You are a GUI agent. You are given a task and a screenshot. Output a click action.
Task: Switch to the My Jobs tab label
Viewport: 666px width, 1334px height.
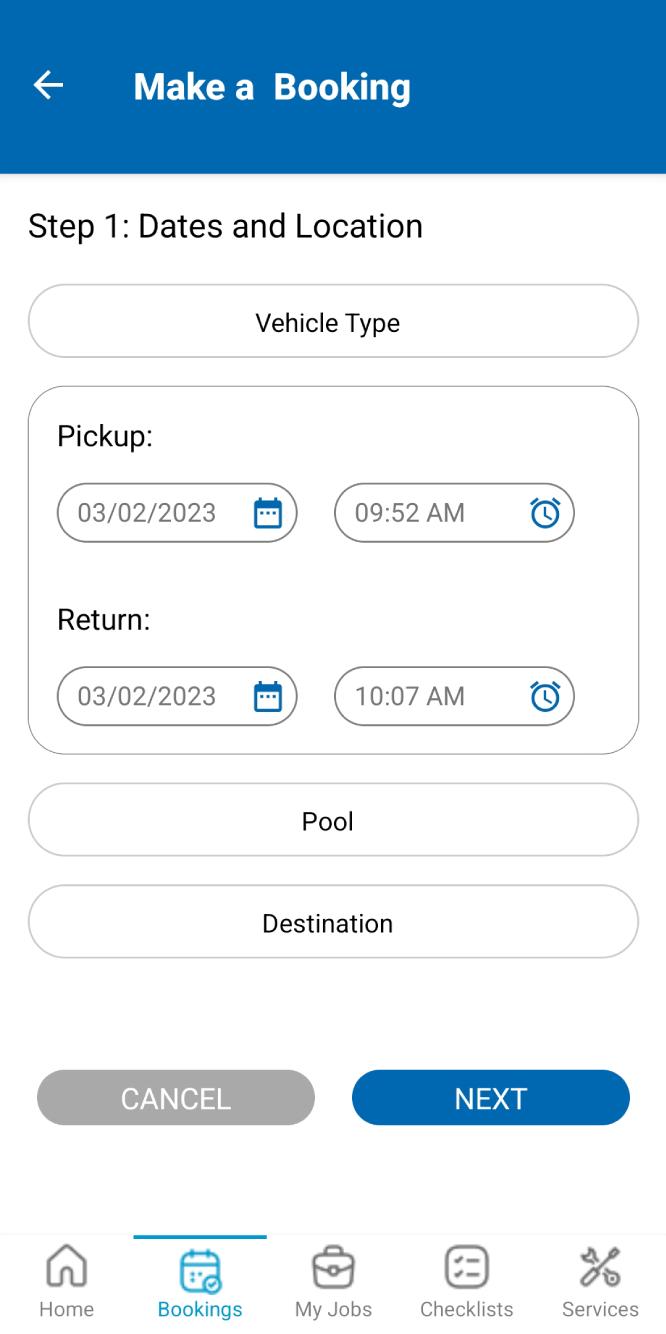click(x=333, y=1309)
